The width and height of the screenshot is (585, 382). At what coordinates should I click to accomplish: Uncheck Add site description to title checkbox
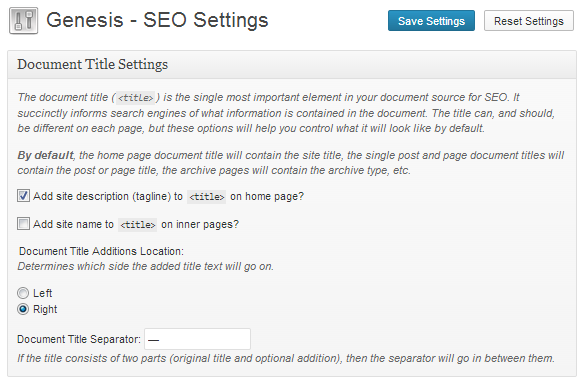pyautogui.click(x=23, y=195)
